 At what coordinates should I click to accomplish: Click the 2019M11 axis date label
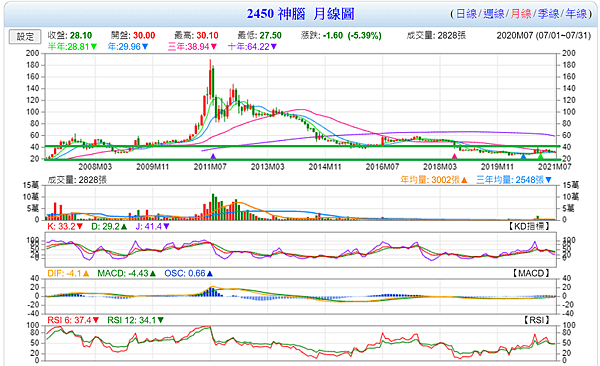[497, 167]
